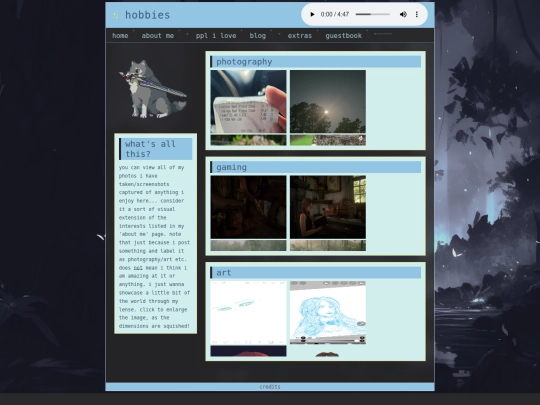
Task: Open the credits link in footer
Action: 270,387
